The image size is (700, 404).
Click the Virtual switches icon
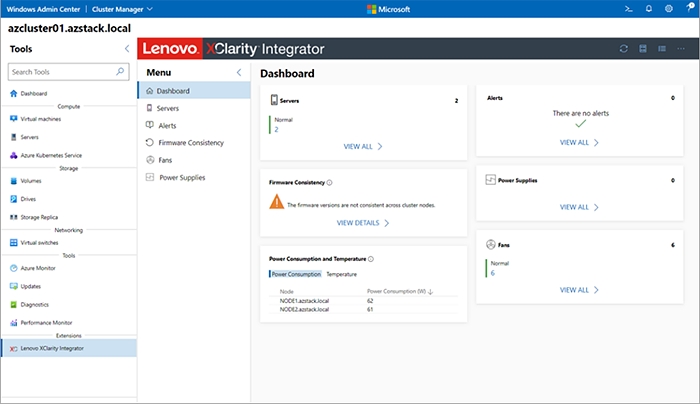click(x=13, y=243)
